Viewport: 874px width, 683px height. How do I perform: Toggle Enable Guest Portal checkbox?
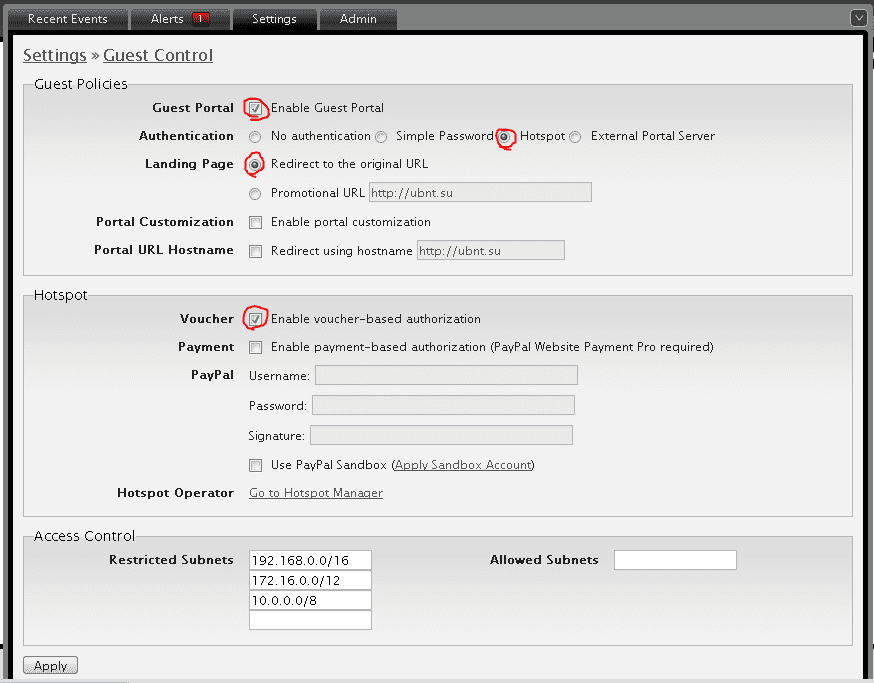(255, 108)
